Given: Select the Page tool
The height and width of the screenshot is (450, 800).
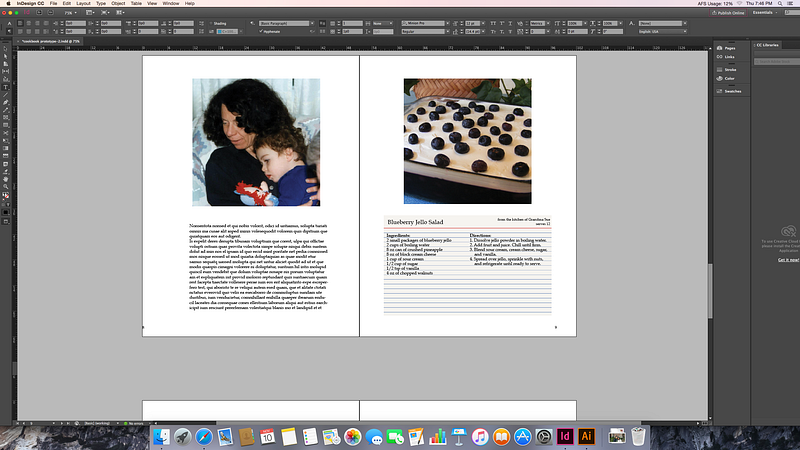Looking at the screenshot, I should [x=6, y=64].
